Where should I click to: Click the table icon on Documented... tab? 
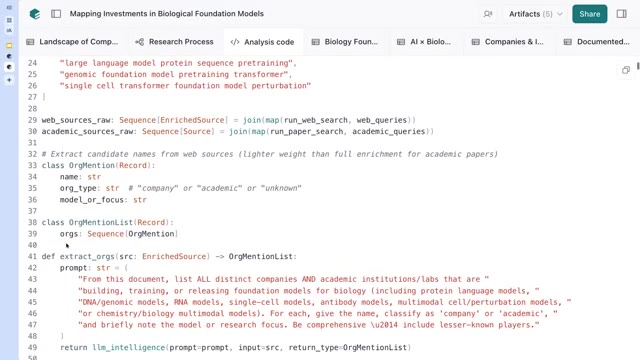(x=568, y=42)
